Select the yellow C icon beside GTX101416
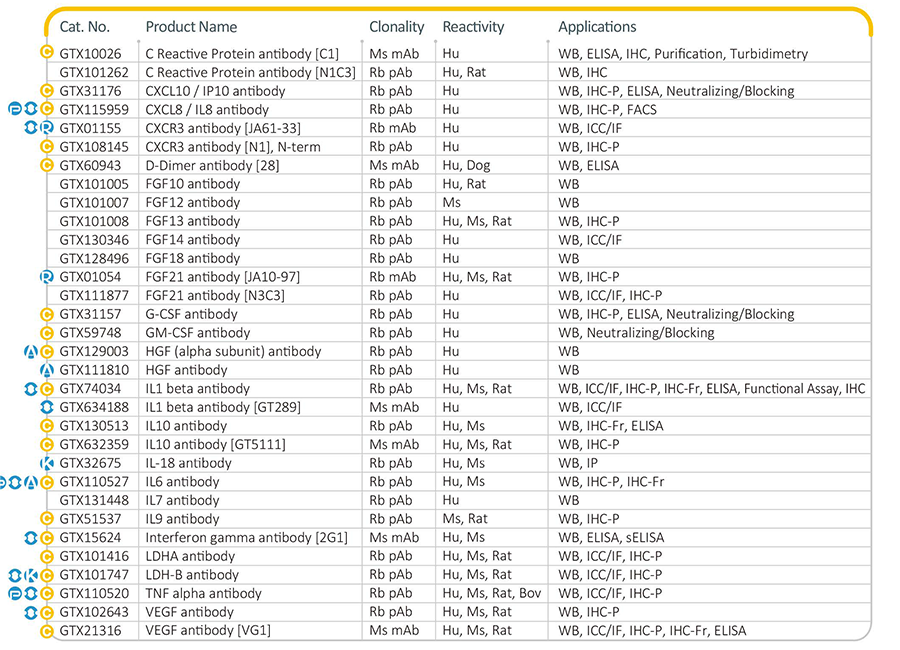900x650 pixels. [x=47, y=556]
